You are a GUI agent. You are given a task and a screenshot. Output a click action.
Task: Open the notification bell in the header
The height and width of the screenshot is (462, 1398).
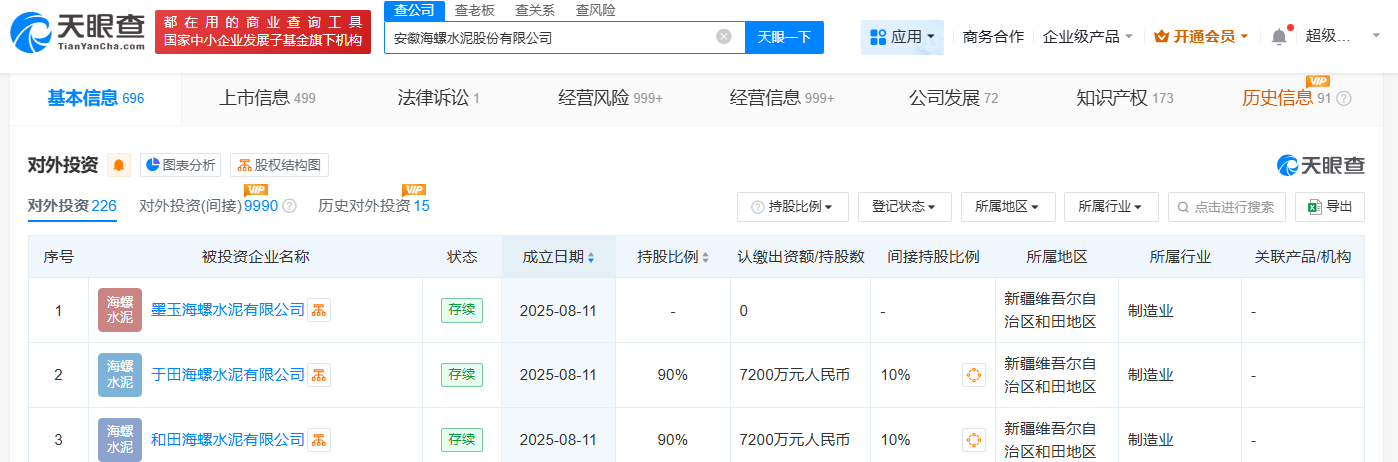[1279, 37]
